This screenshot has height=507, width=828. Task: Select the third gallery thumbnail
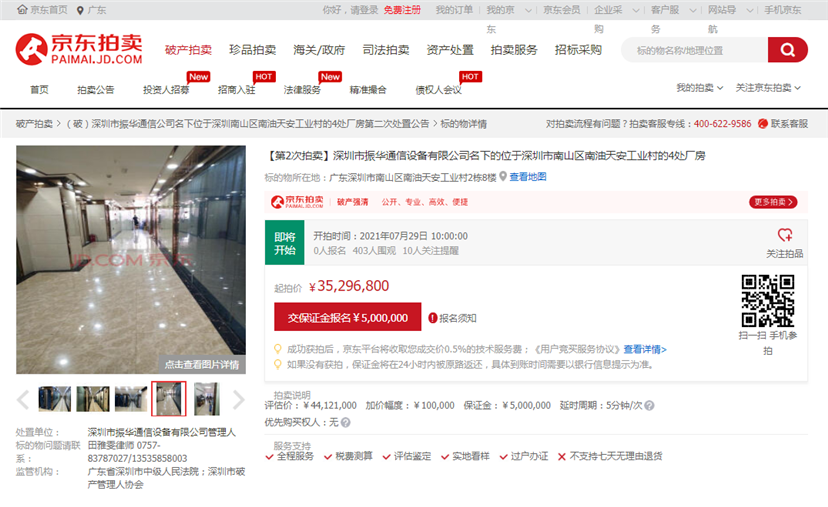pyautogui.click(x=131, y=399)
